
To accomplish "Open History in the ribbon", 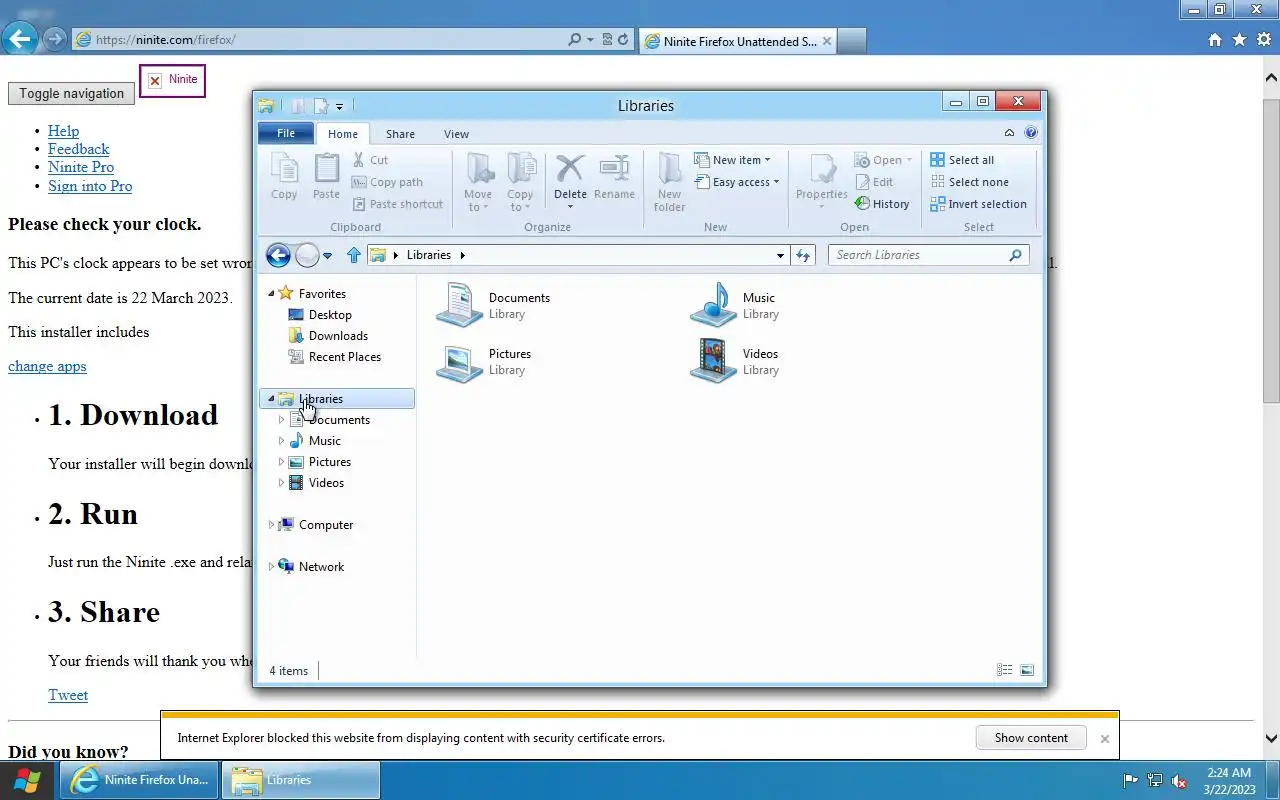I will tap(882, 204).
